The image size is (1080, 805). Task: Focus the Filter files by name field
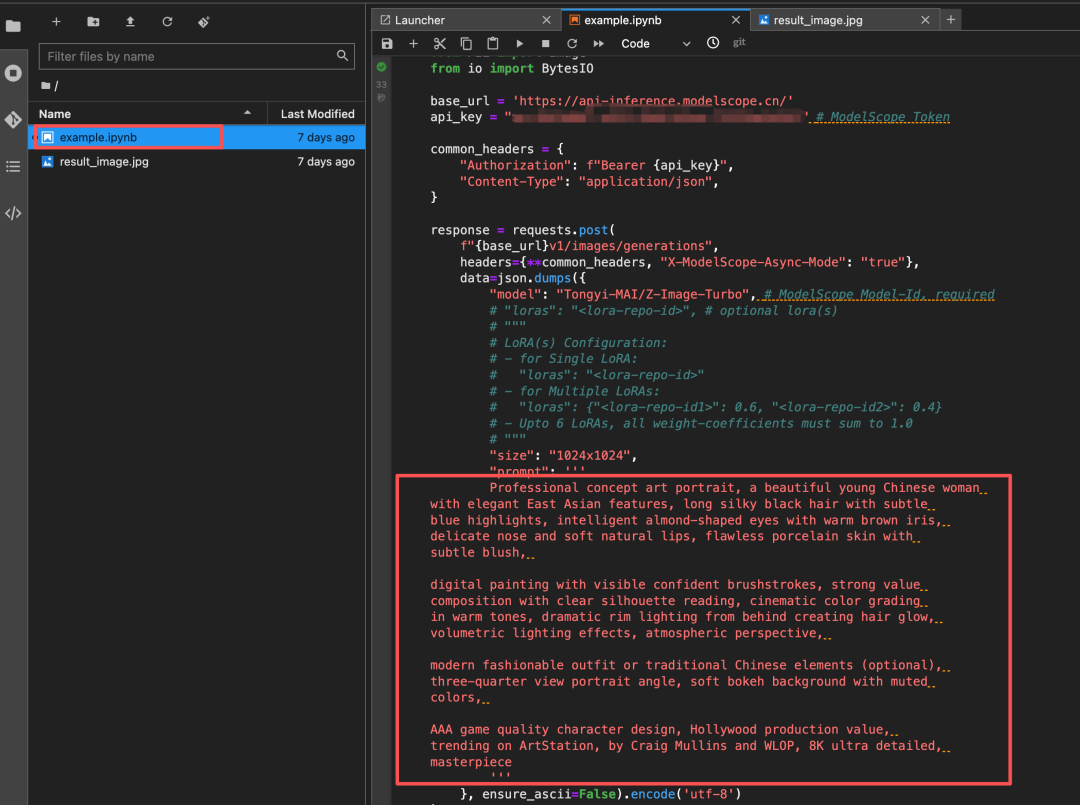point(190,57)
